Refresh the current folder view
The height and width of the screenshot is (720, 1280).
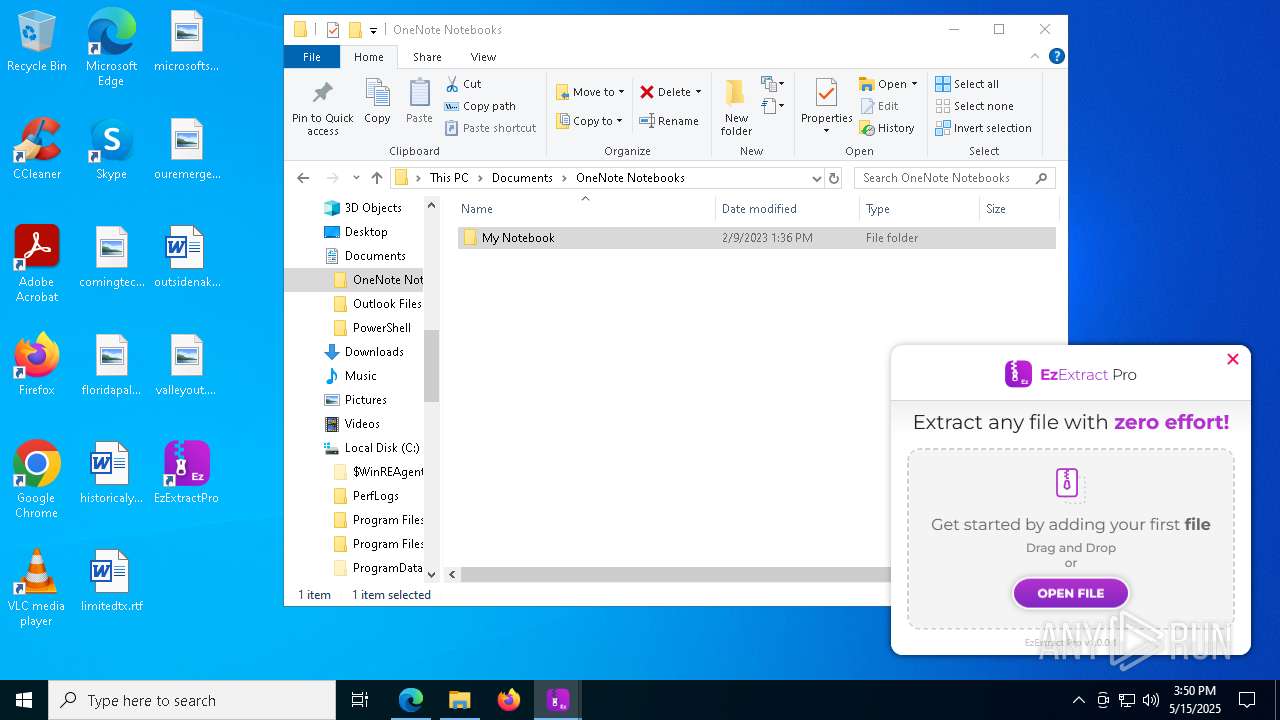click(834, 178)
